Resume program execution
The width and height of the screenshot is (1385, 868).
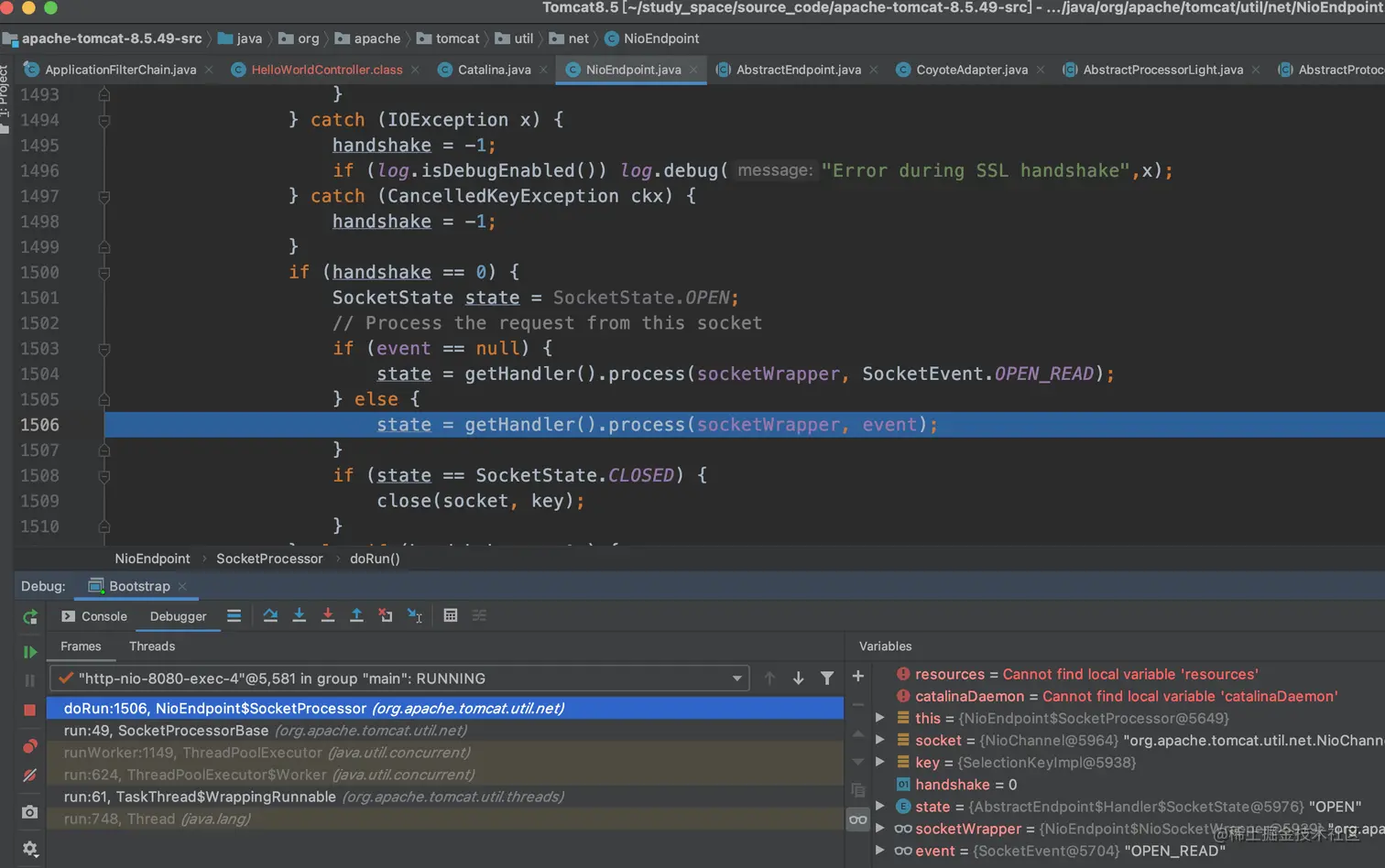point(30,652)
